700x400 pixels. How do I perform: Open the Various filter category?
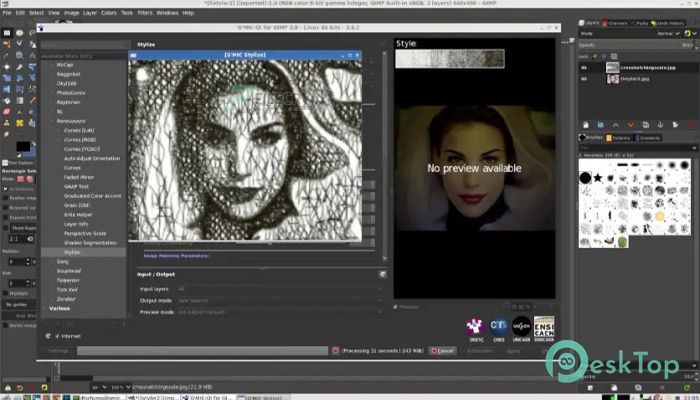[x=59, y=308]
